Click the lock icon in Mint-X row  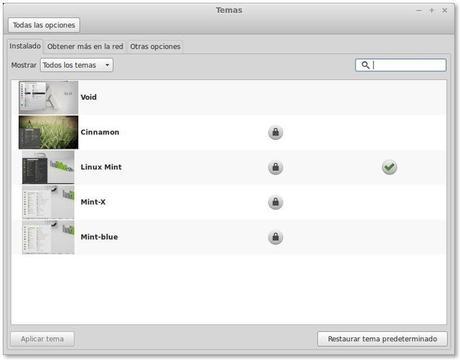point(275,202)
